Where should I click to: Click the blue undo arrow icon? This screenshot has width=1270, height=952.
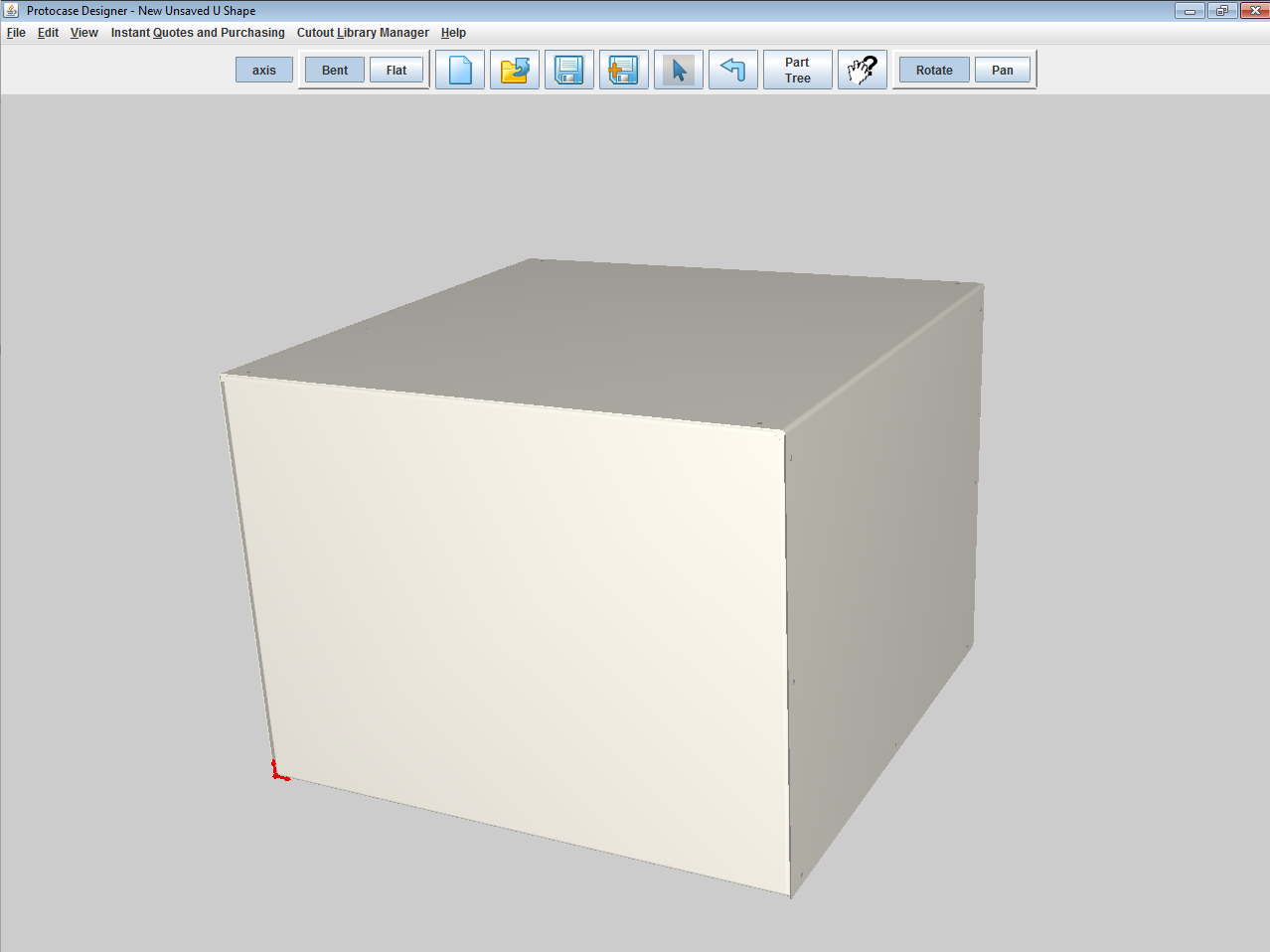pyautogui.click(x=733, y=71)
